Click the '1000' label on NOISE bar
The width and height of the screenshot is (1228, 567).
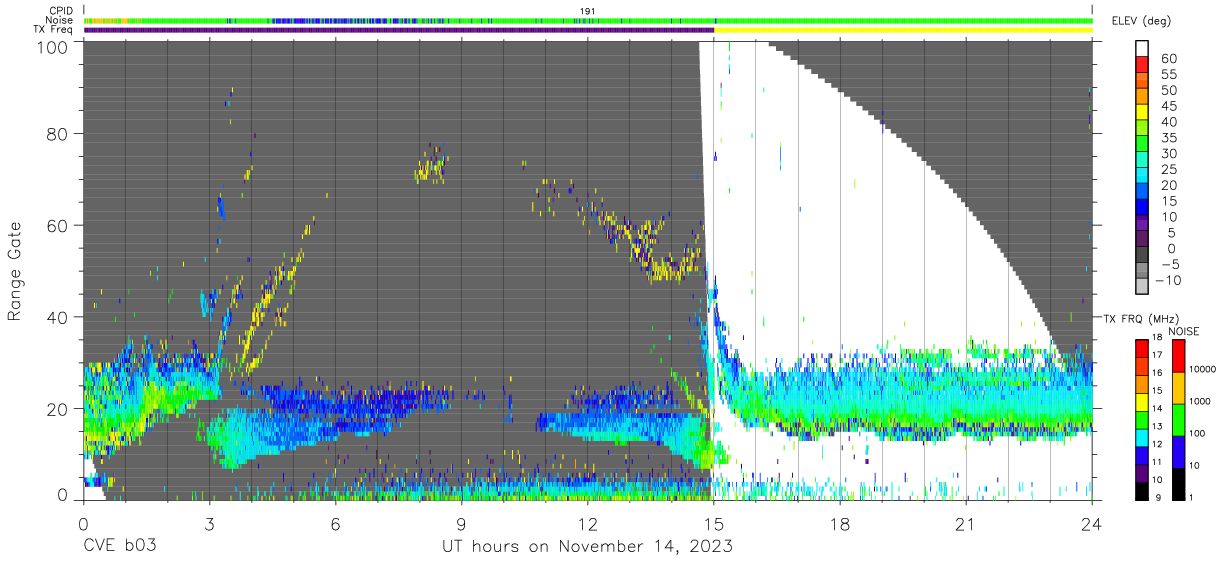pos(1198,402)
